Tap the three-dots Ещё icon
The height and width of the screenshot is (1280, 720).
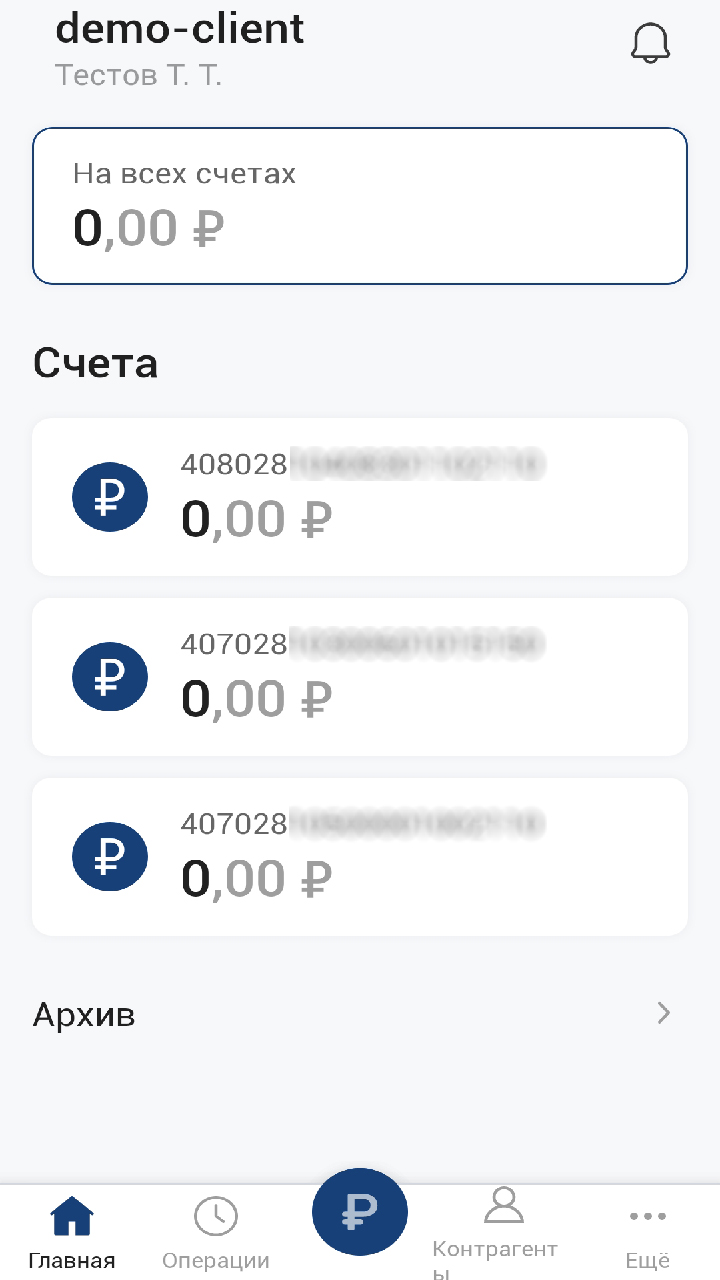click(648, 1217)
